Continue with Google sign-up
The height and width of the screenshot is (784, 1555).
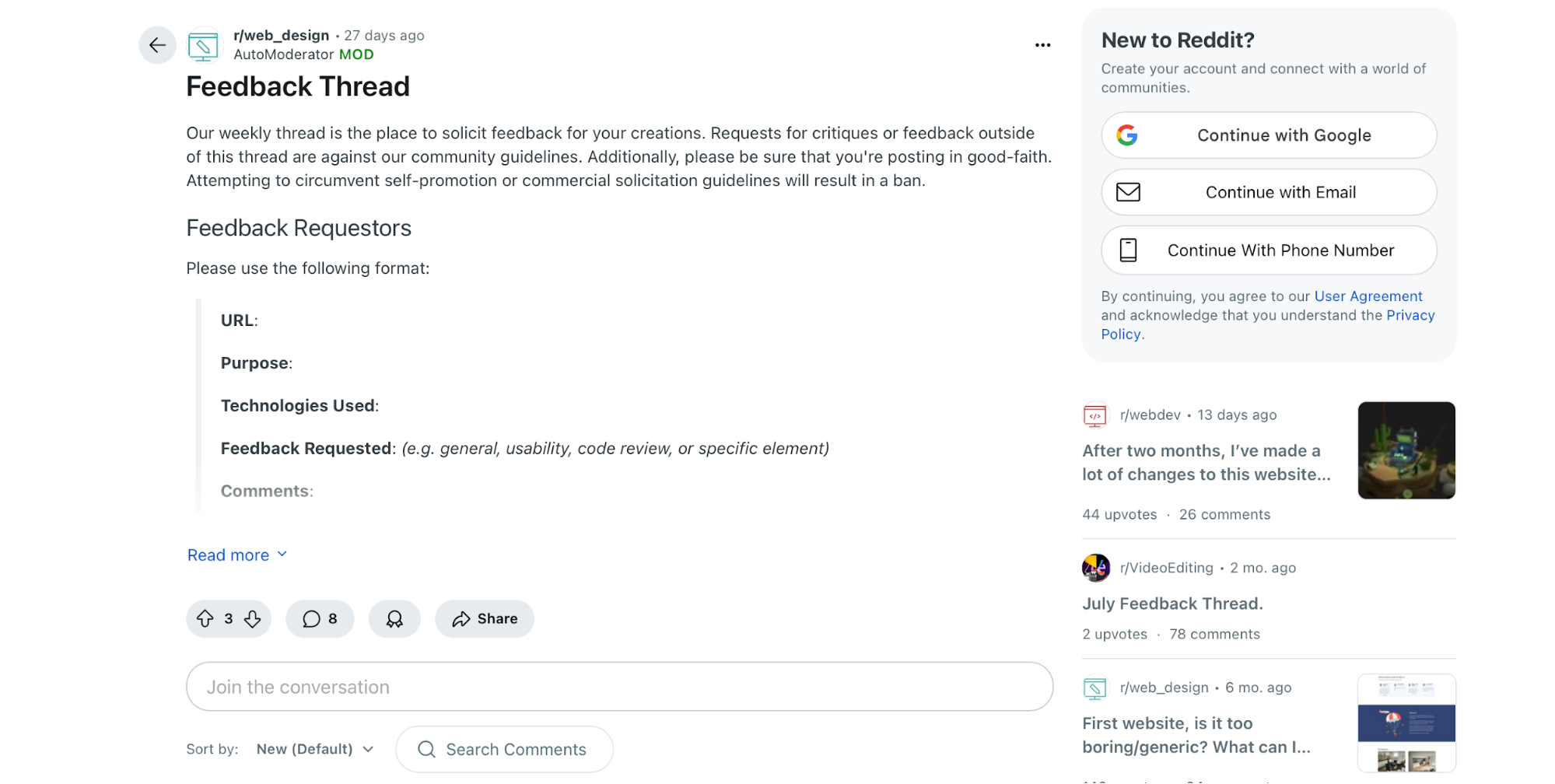pos(1268,135)
